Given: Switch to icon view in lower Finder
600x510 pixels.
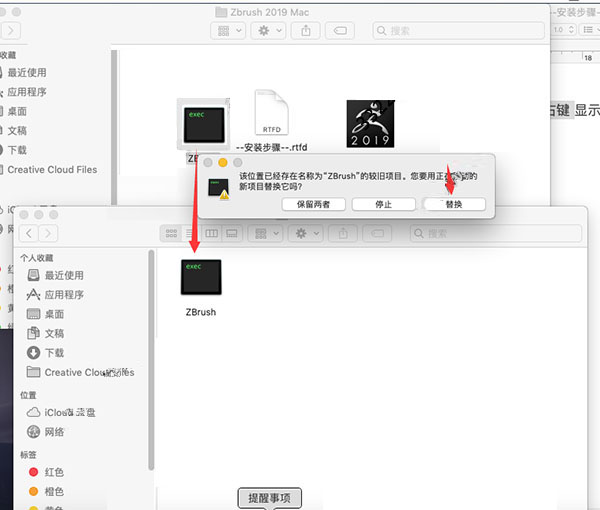Looking at the screenshot, I should tap(171, 233).
